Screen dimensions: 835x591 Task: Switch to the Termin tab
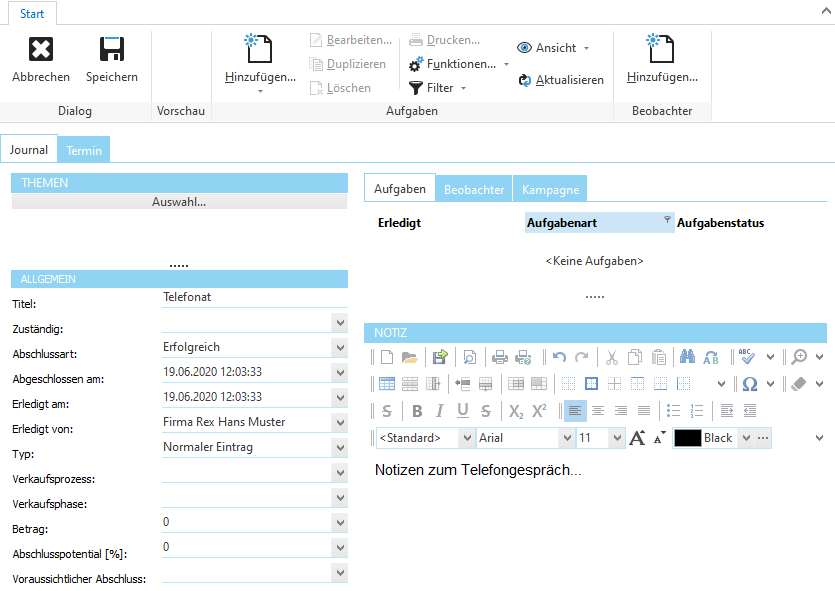[x=84, y=149]
